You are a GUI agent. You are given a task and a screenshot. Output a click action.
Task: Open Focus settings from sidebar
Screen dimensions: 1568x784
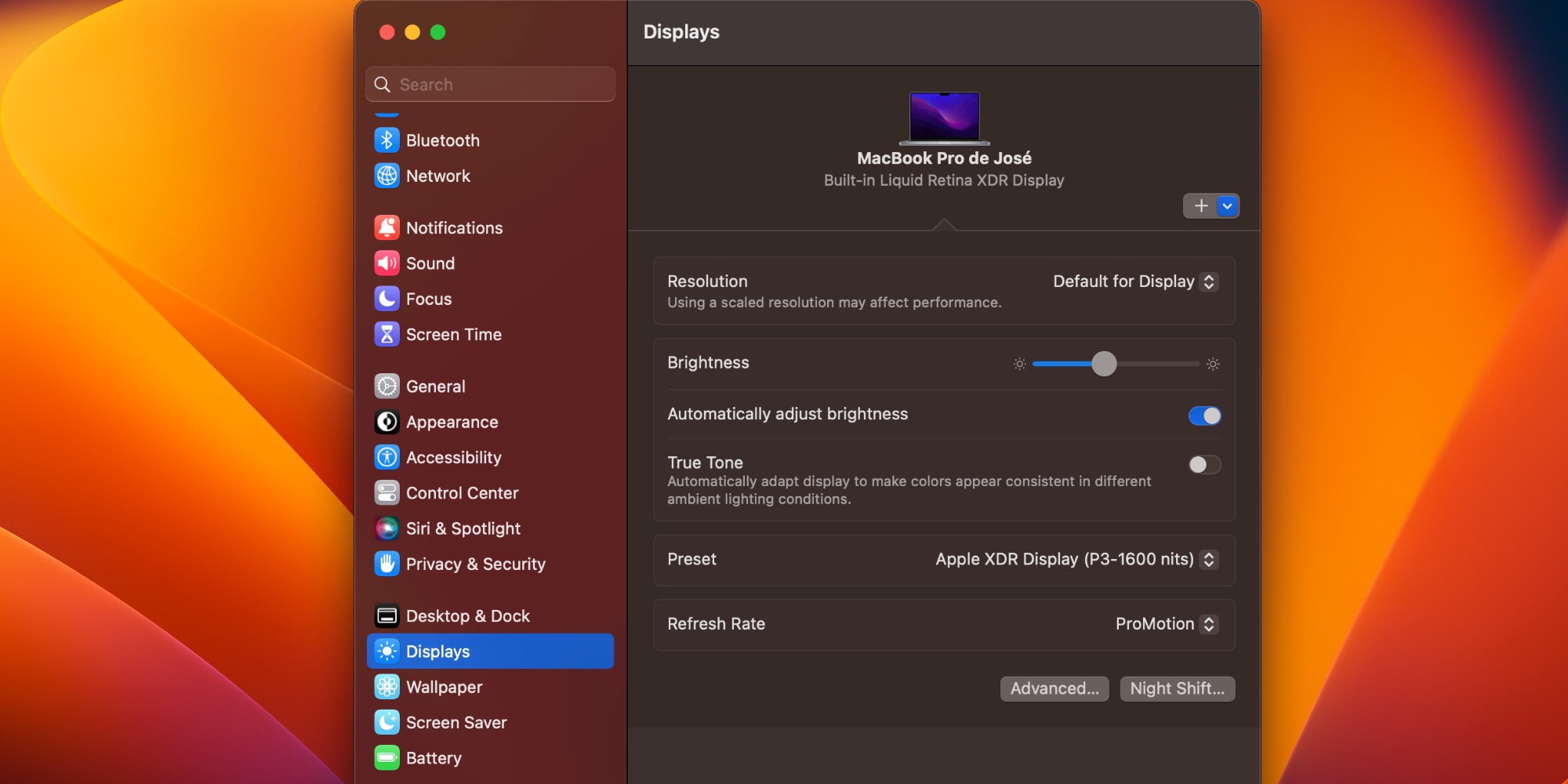pyautogui.click(x=428, y=299)
